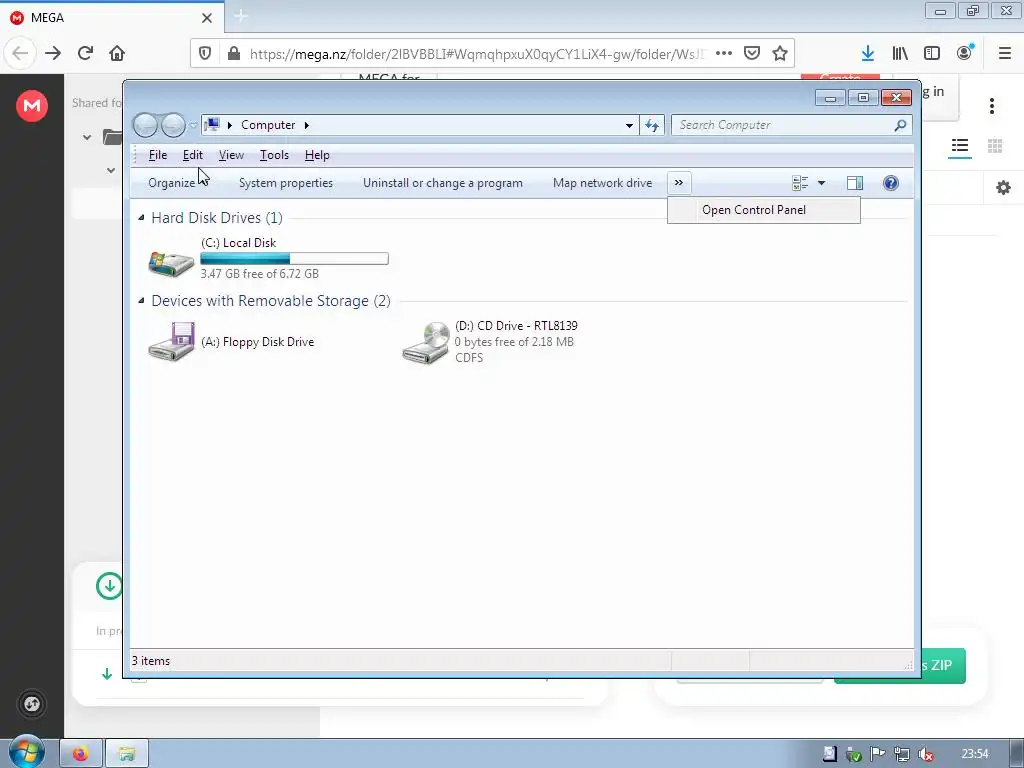The width and height of the screenshot is (1024, 768).
Task: Open Firefox downloads arrow icon
Action: tap(868, 54)
